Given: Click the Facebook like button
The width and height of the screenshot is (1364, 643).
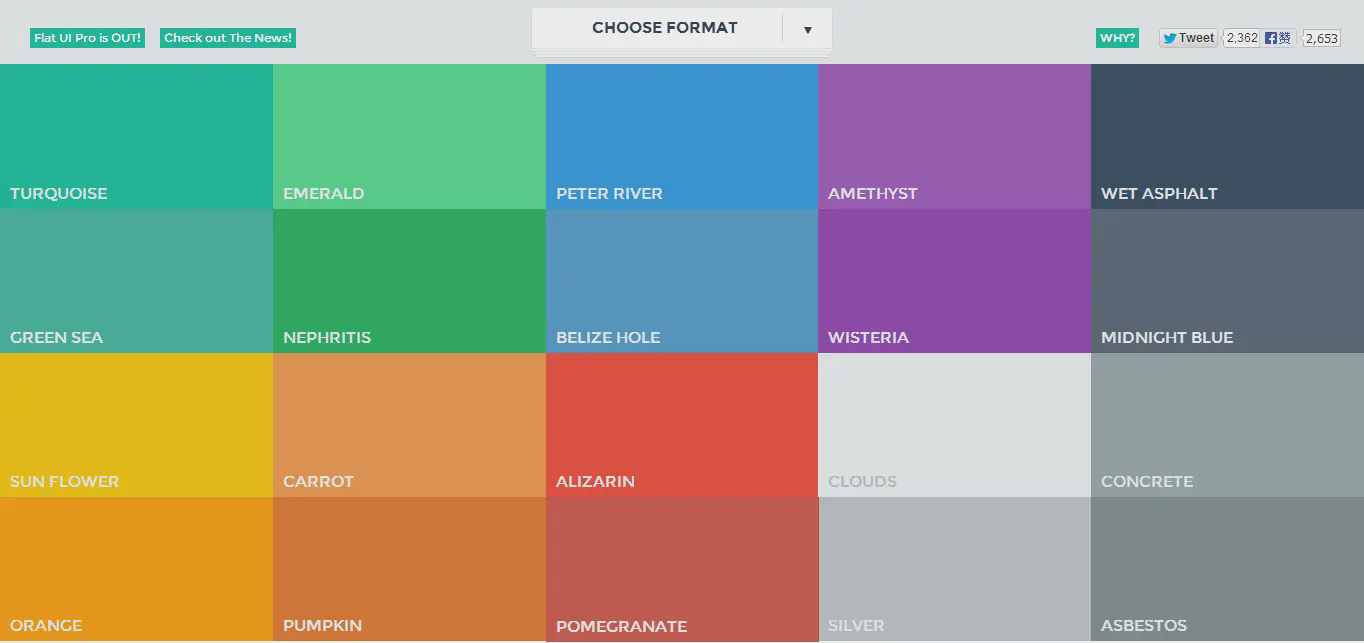Looking at the screenshot, I should (x=1278, y=38).
